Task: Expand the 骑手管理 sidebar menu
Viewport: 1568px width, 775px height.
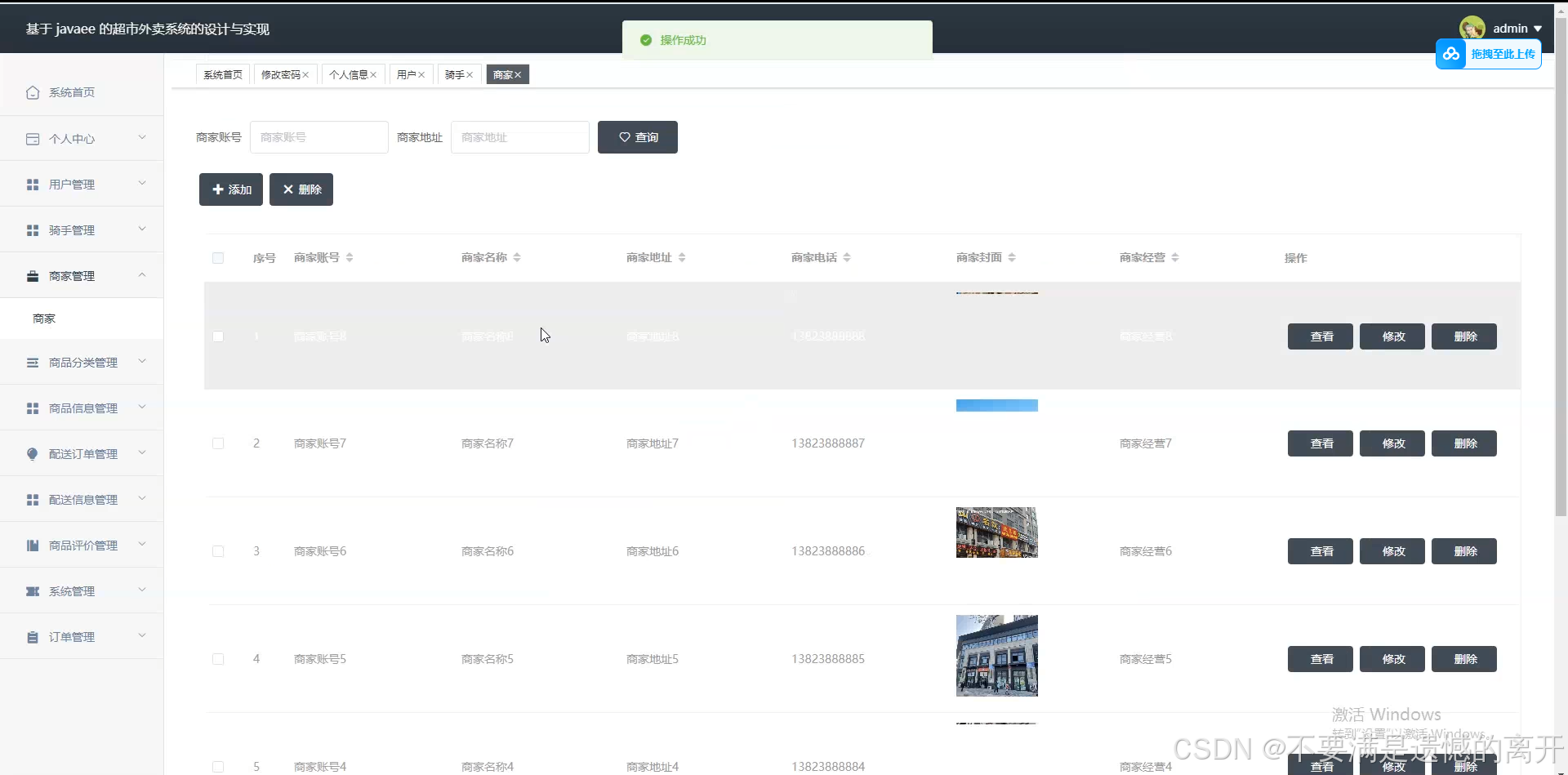Action: click(x=142, y=229)
